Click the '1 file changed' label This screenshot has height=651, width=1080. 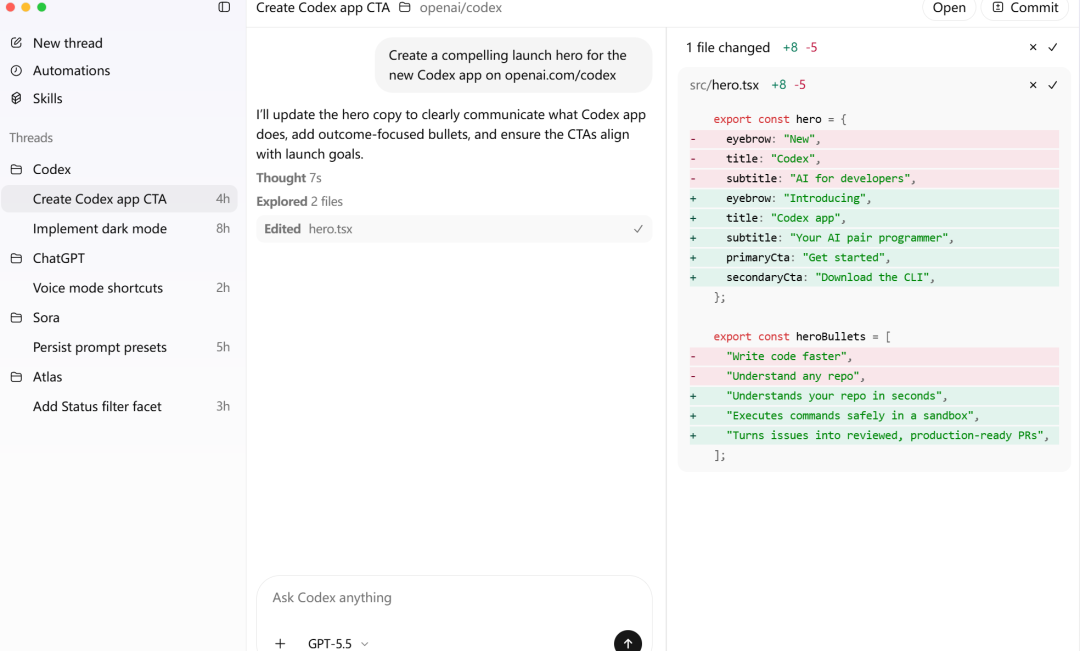click(x=728, y=48)
